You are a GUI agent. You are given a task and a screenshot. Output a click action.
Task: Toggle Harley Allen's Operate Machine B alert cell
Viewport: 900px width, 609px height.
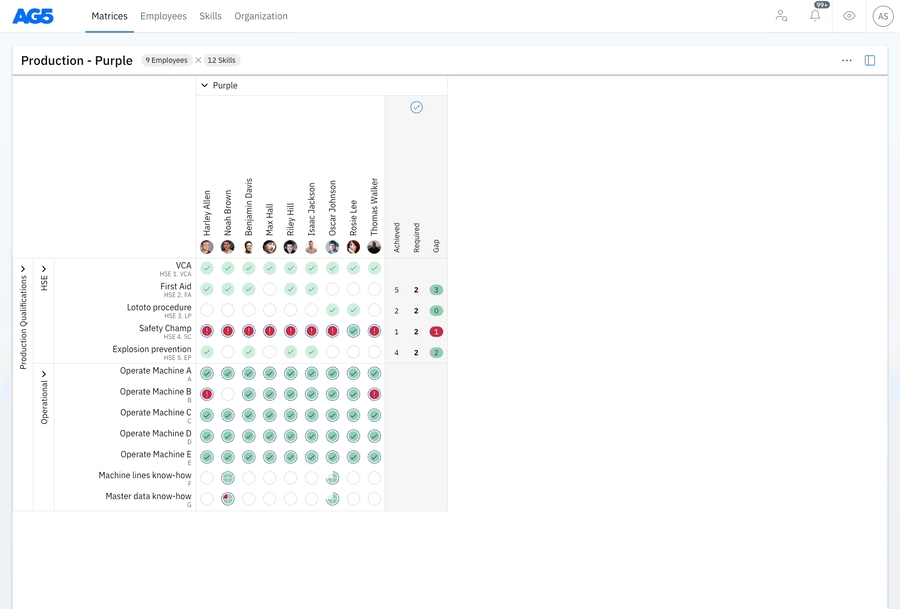click(x=207, y=394)
